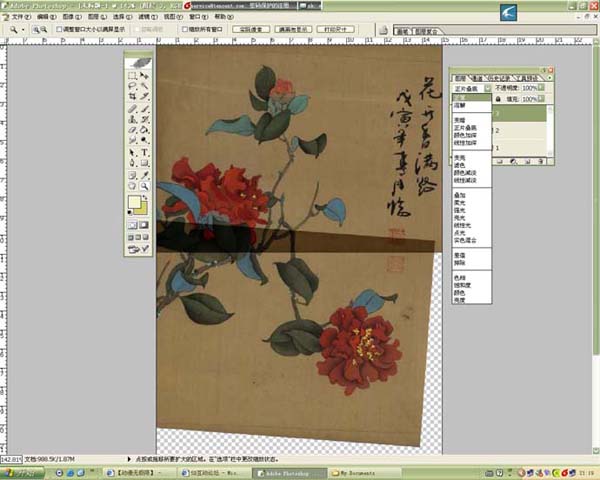Choose 溶解 blend mode

click(471, 105)
